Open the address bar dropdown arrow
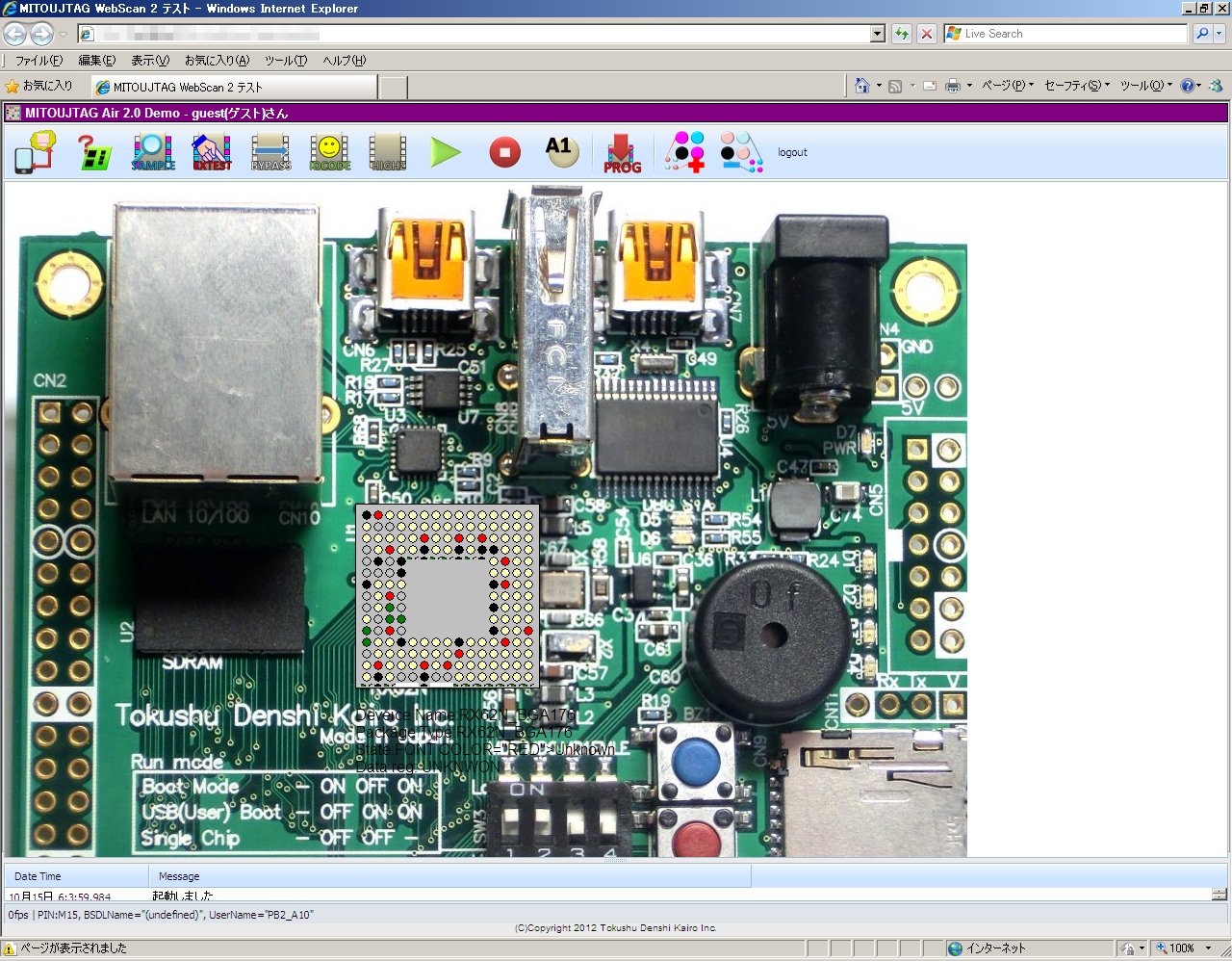 coord(877,34)
